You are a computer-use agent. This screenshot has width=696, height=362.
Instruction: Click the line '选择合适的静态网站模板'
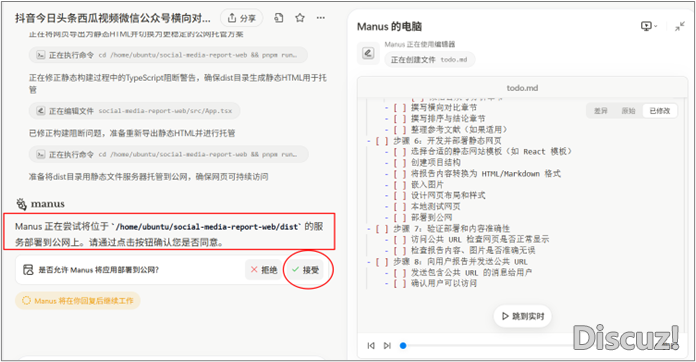click(x=491, y=152)
